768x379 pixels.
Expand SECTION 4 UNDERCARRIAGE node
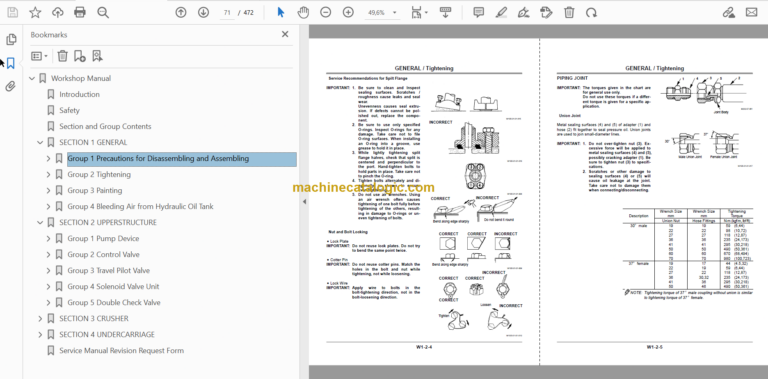point(40,335)
